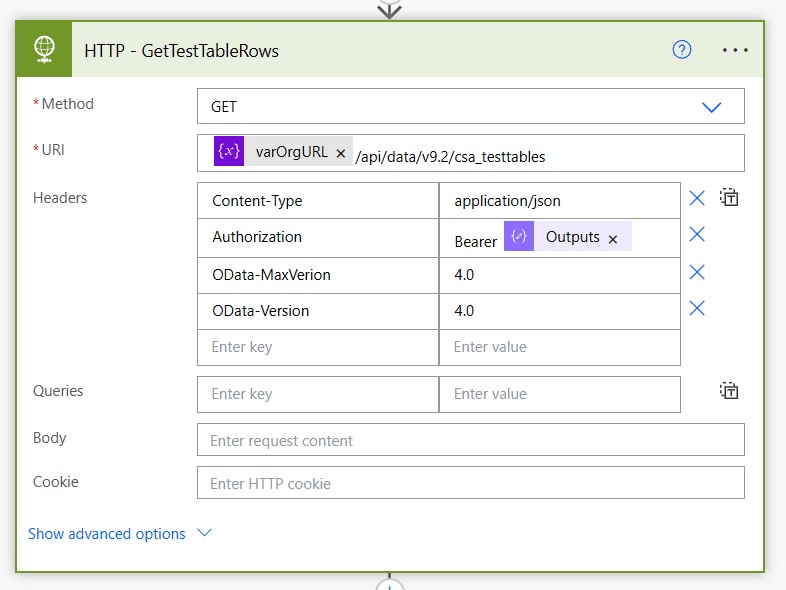This screenshot has height=590, width=786.
Task: Switch Queries to text mode
Action: point(730,391)
